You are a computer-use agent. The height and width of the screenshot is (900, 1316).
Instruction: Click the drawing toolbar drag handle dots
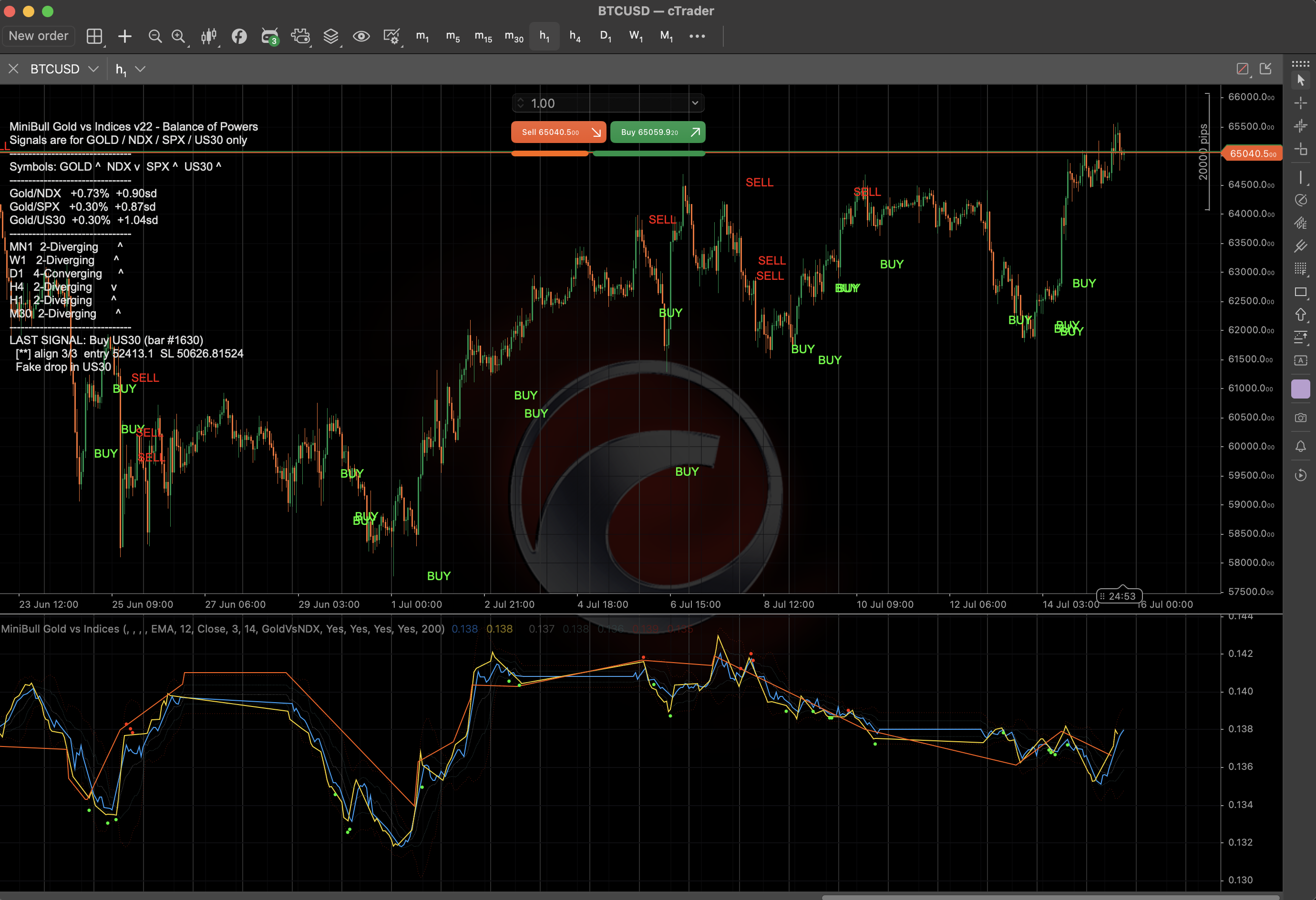(x=1301, y=63)
